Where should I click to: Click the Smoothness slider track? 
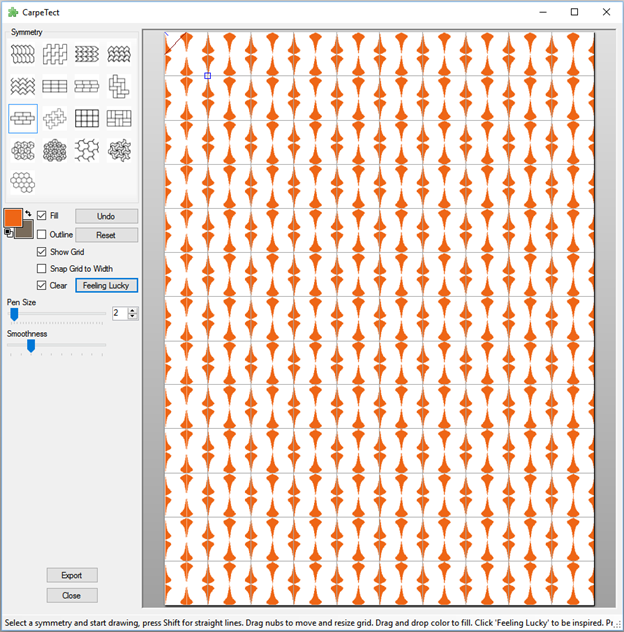click(x=57, y=346)
